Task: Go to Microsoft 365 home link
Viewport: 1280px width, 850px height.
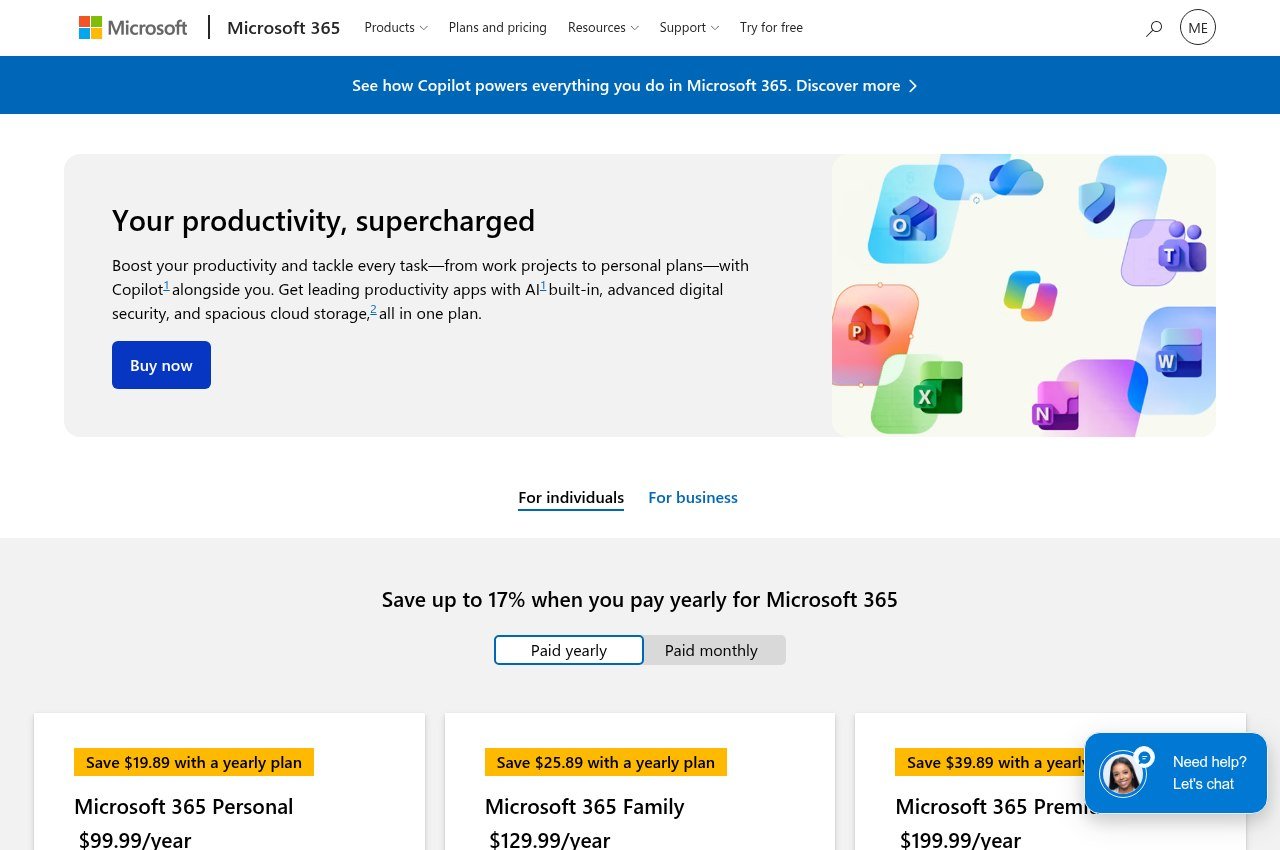Action: click(283, 28)
